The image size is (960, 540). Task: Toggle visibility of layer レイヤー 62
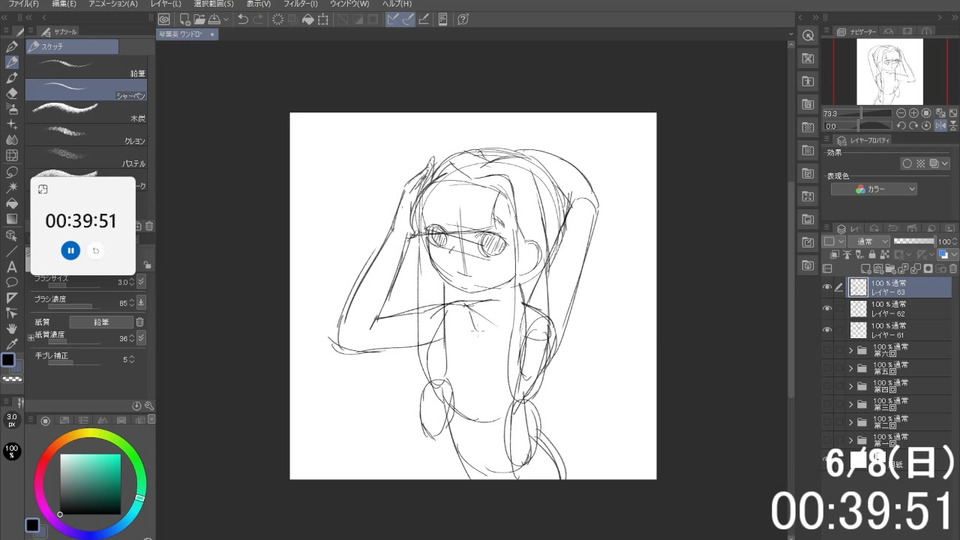(827, 309)
